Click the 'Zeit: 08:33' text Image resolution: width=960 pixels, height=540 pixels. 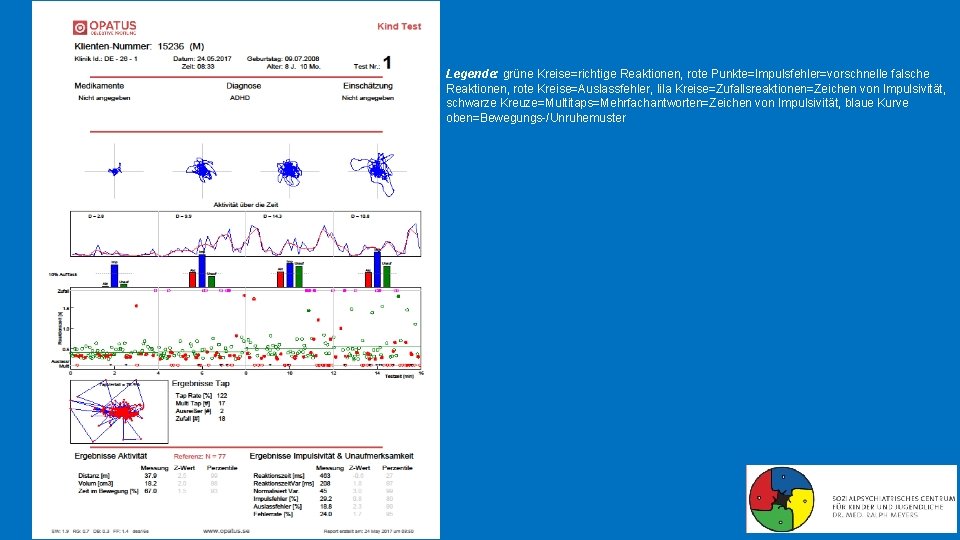point(198,66)
